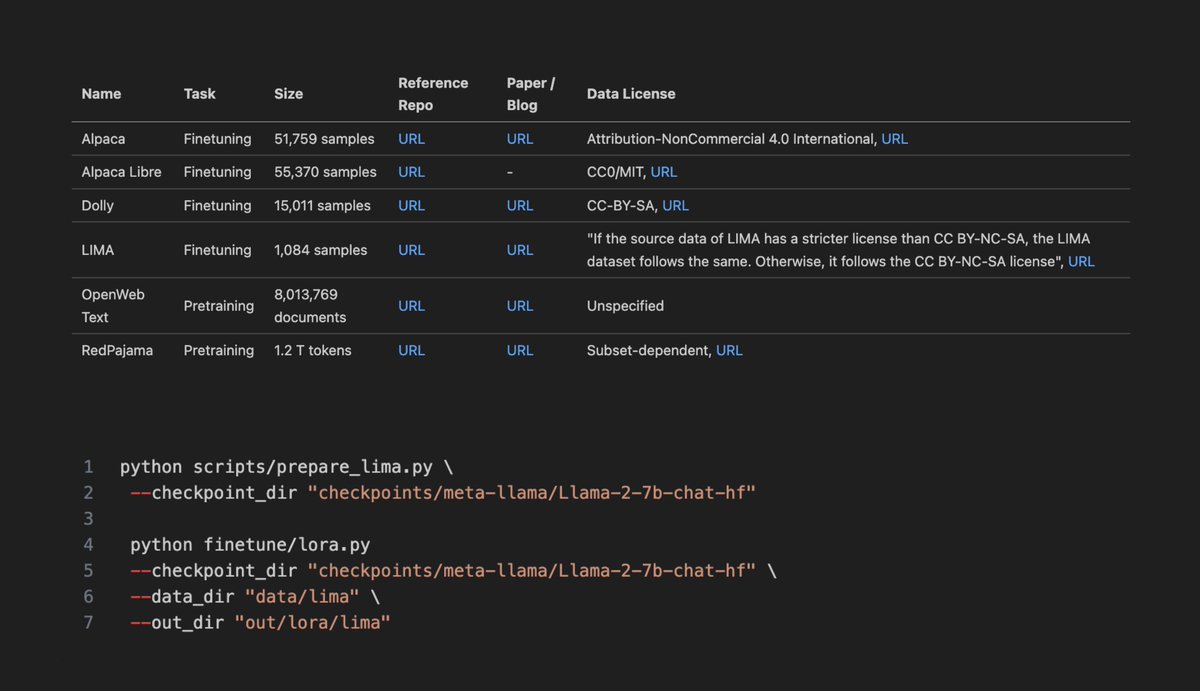Image resolution: width=1200 pixels, height=691 pixels.
Task: Open Dolly Paper / Blog URL link
Action: [x=520, y=205]
